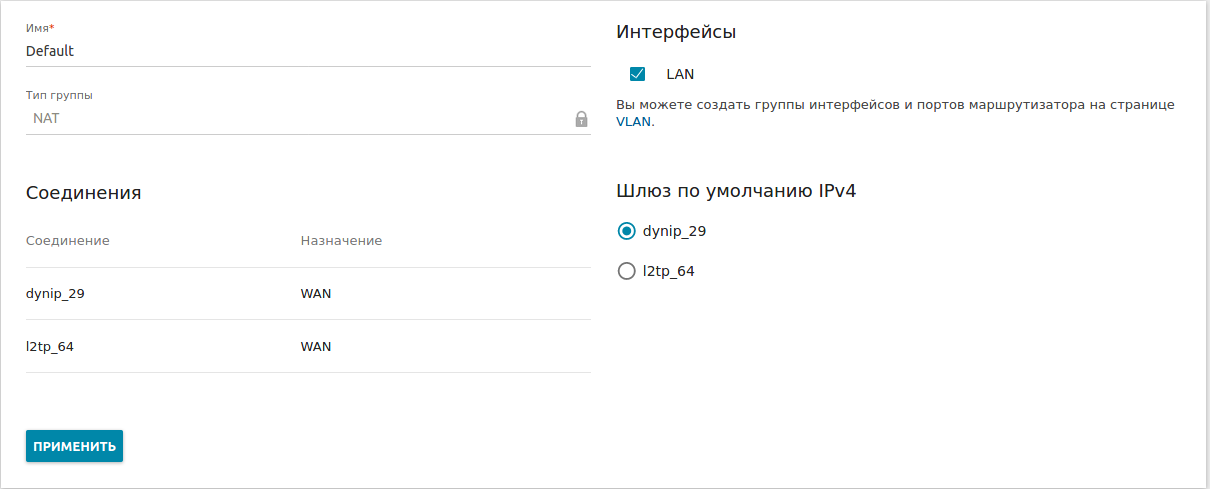
Task: Click the Интерфейсы section heading
Action: click(x=676, y=32)
